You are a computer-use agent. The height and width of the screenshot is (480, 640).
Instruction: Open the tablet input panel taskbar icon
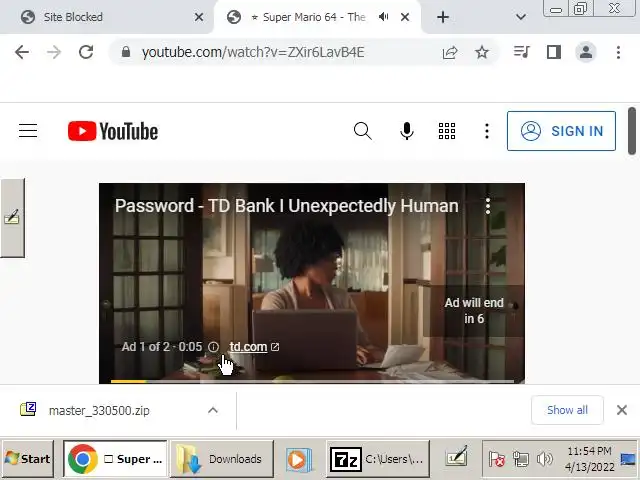pos(457,459)
